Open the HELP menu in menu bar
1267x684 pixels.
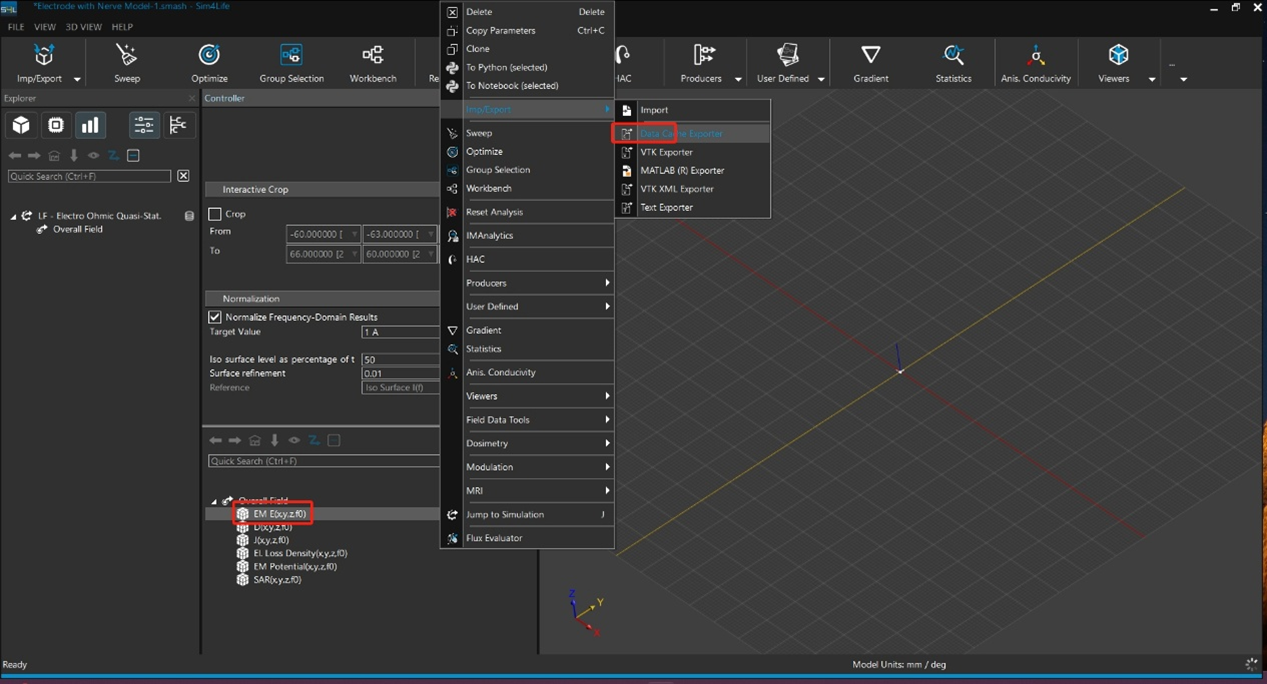122,27
